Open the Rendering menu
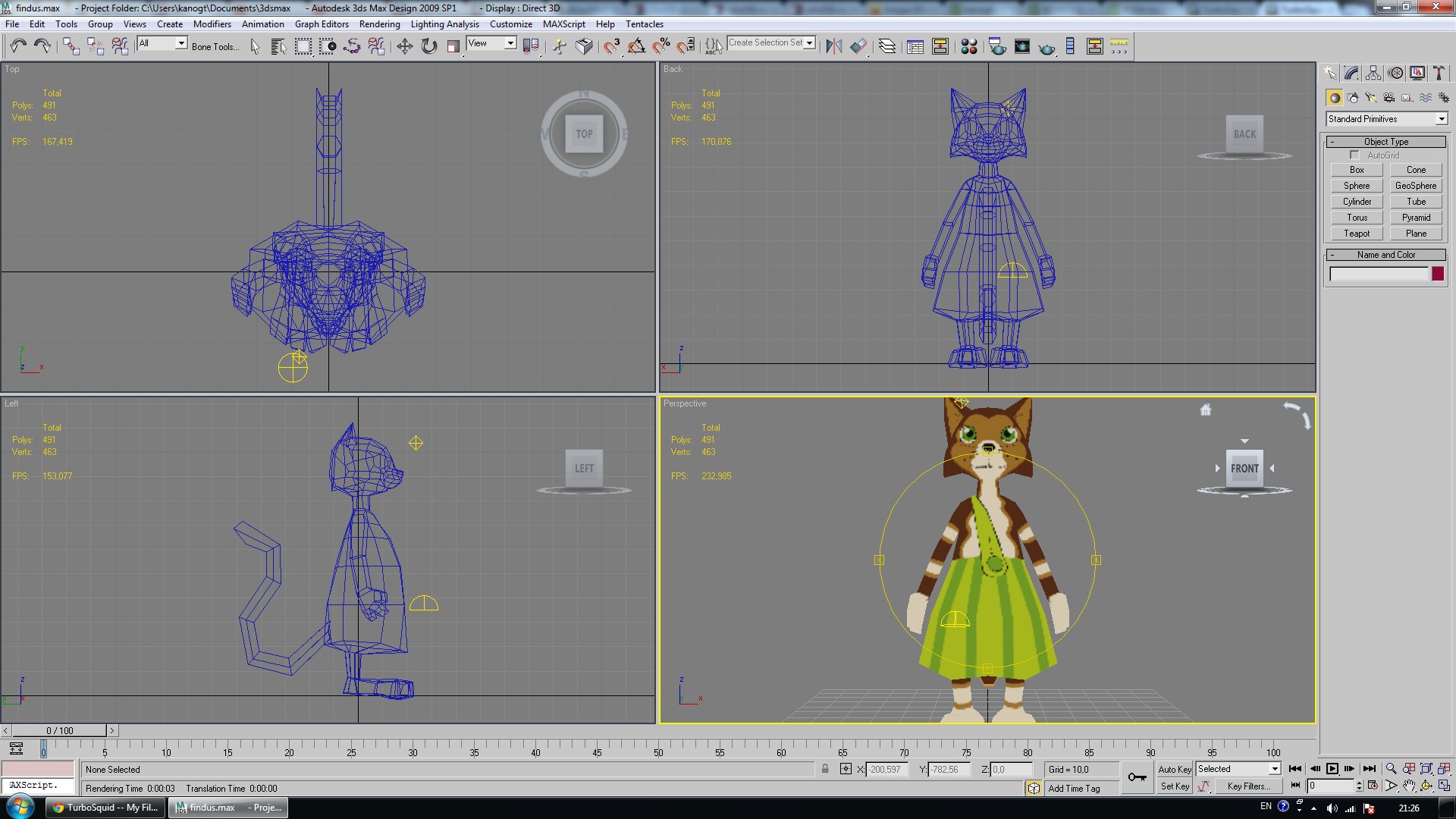The height and width of the screenshot is (819, 1456). (379, 24)
